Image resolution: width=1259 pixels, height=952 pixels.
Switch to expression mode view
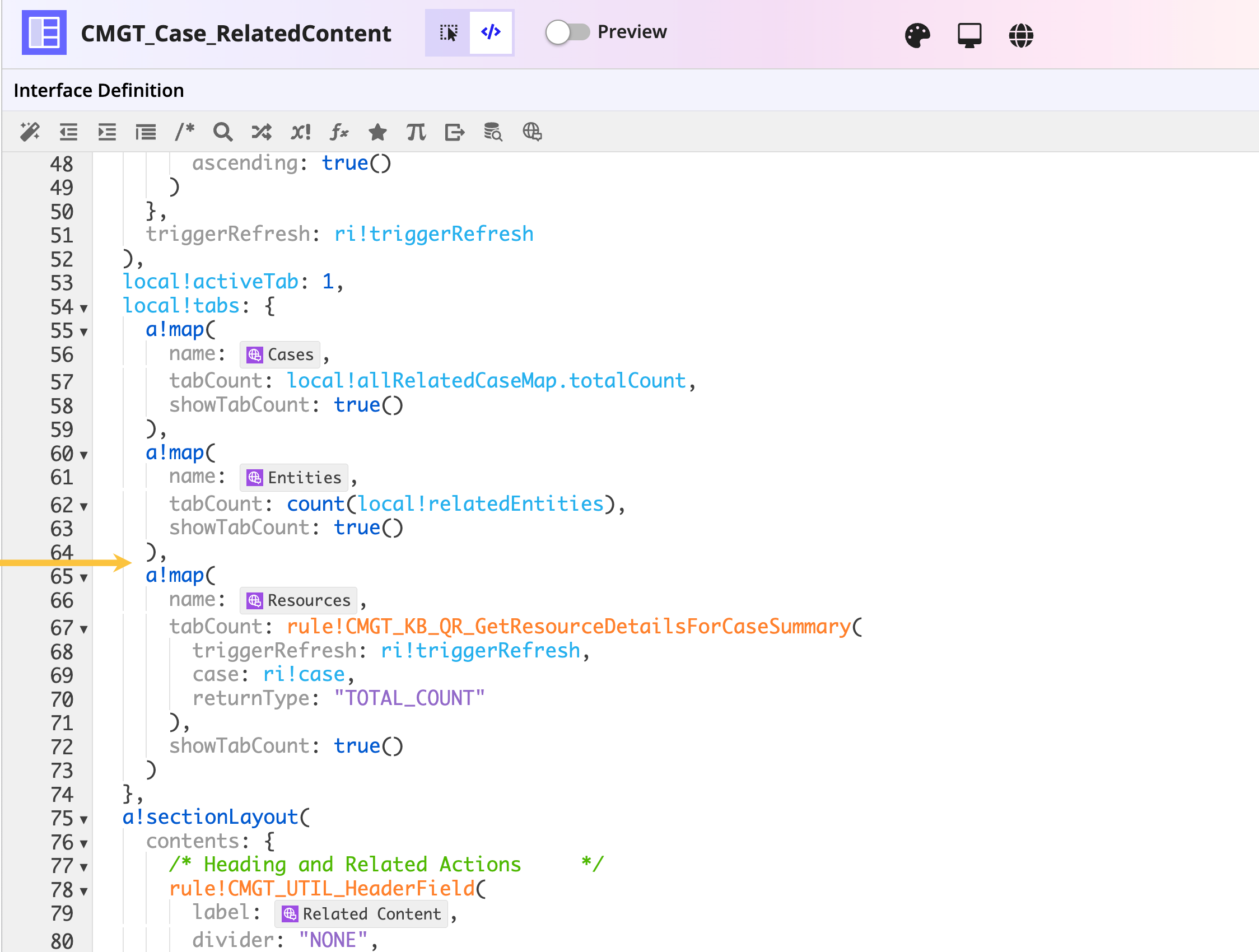pyautogui.click(x=491, y=32)
